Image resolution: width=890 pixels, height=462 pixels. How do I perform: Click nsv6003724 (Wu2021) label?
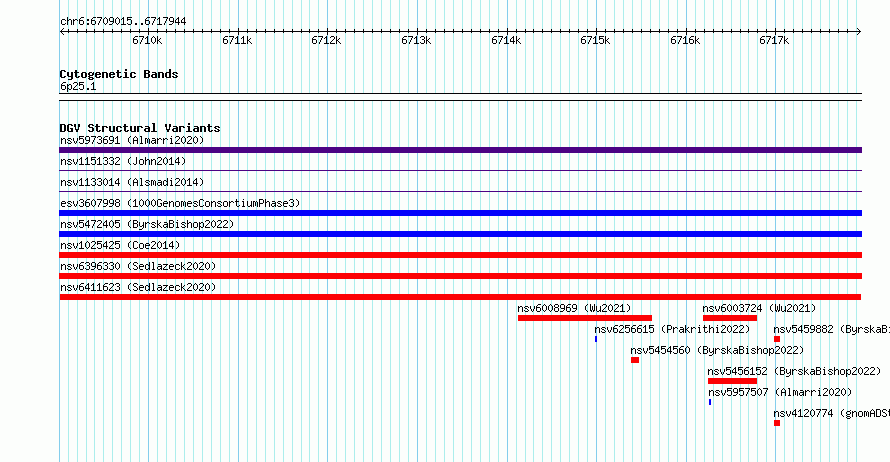[759, 308]
